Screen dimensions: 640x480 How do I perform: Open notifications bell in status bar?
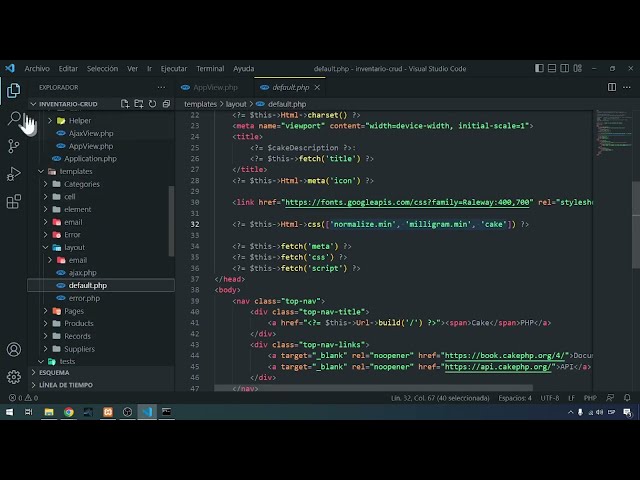pyautogui.click(x=627, y=398)
